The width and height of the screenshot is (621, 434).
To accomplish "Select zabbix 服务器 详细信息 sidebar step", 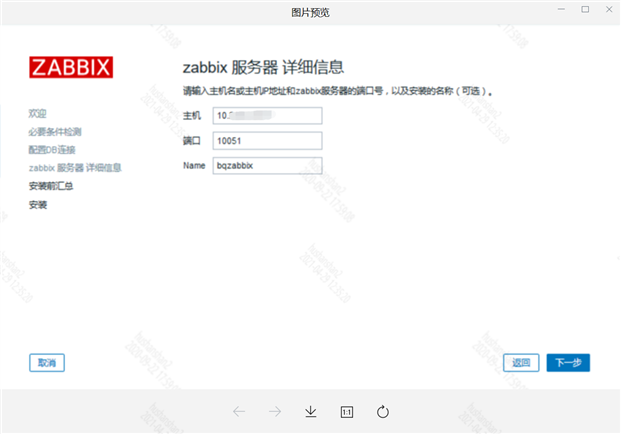I will [x=75, y=168].
